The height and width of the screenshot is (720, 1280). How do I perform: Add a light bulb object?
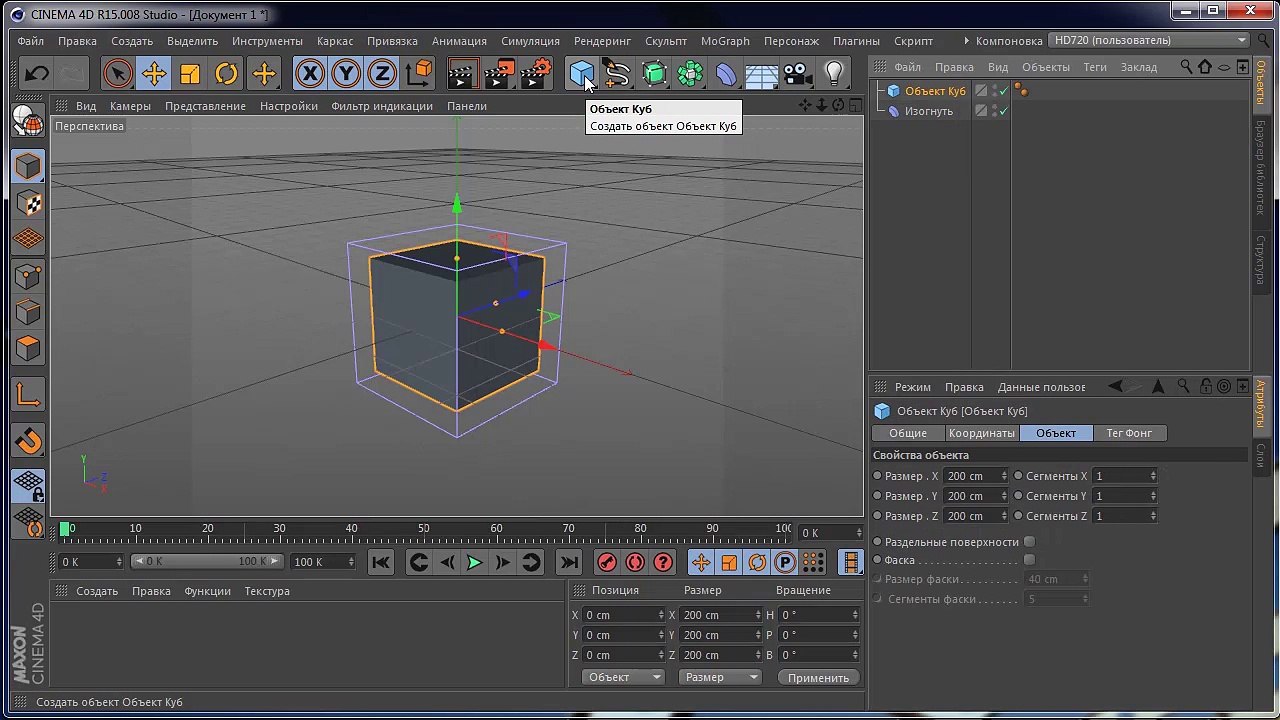(x=834, y=73)
